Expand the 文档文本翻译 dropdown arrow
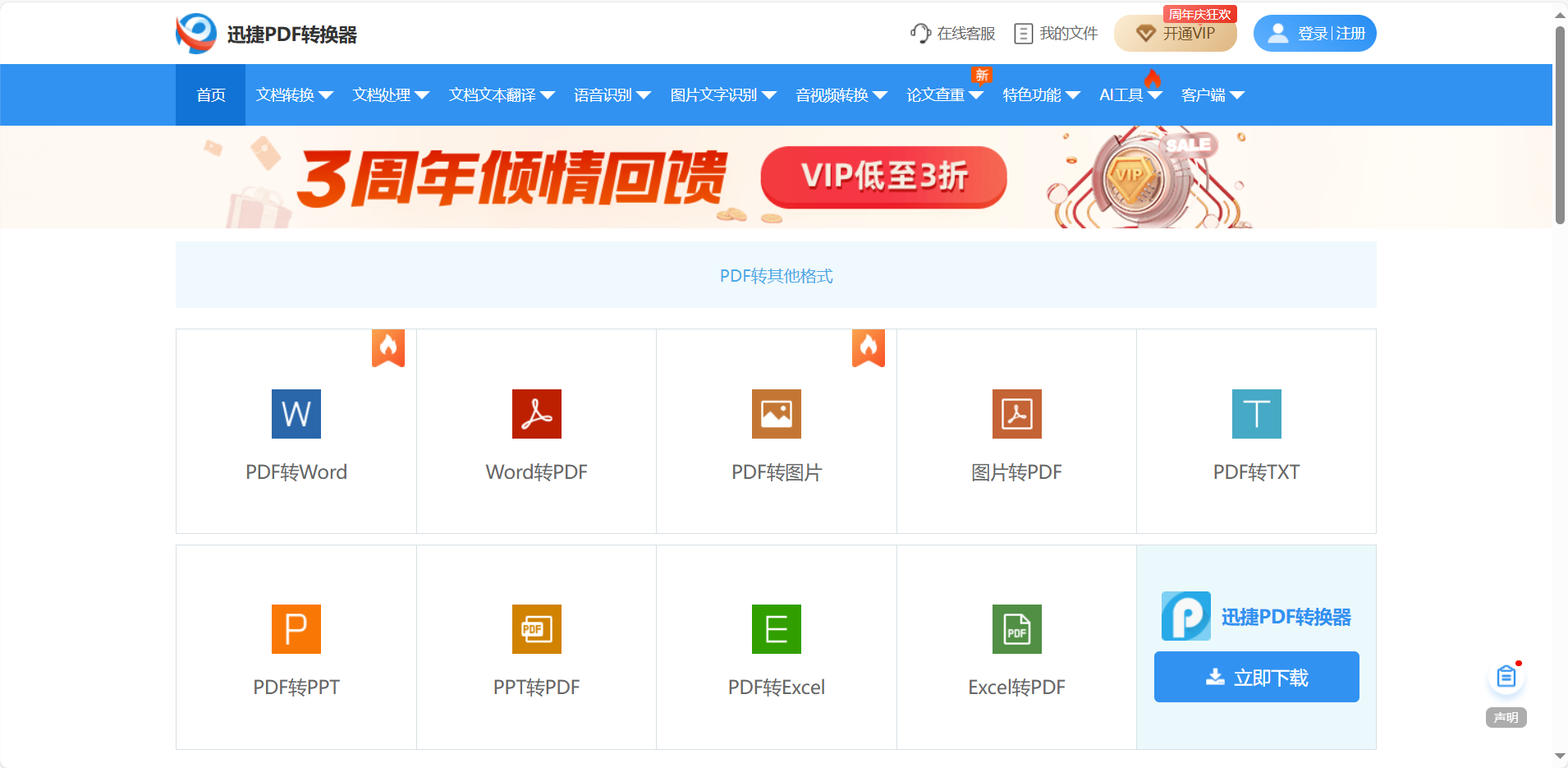Image resolution: width=1568 pixels, height=768 pixels. pyautogui.click(x=548, y=95)
